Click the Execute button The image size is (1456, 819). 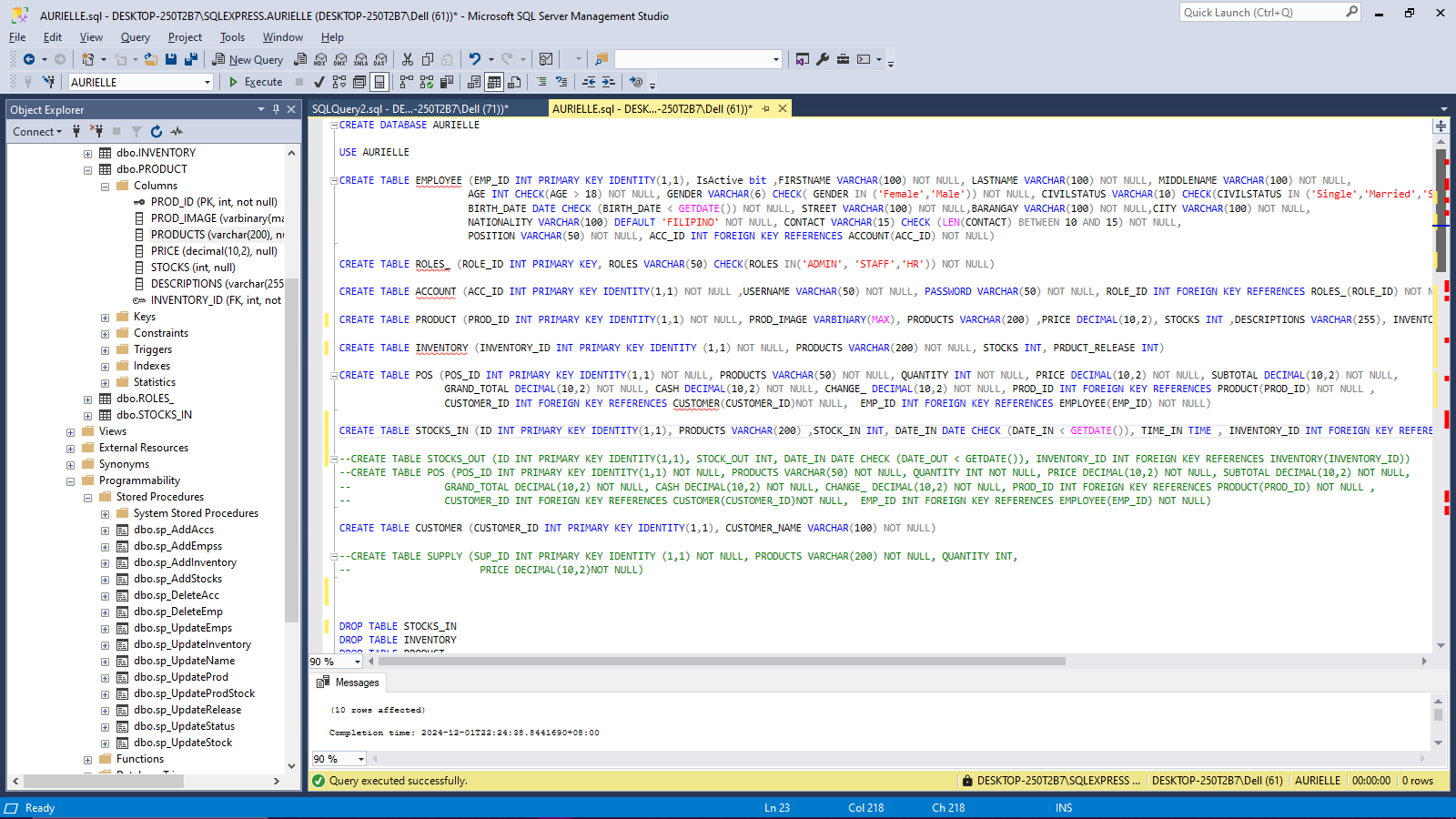pyautogui.click(x=255, y=82)
